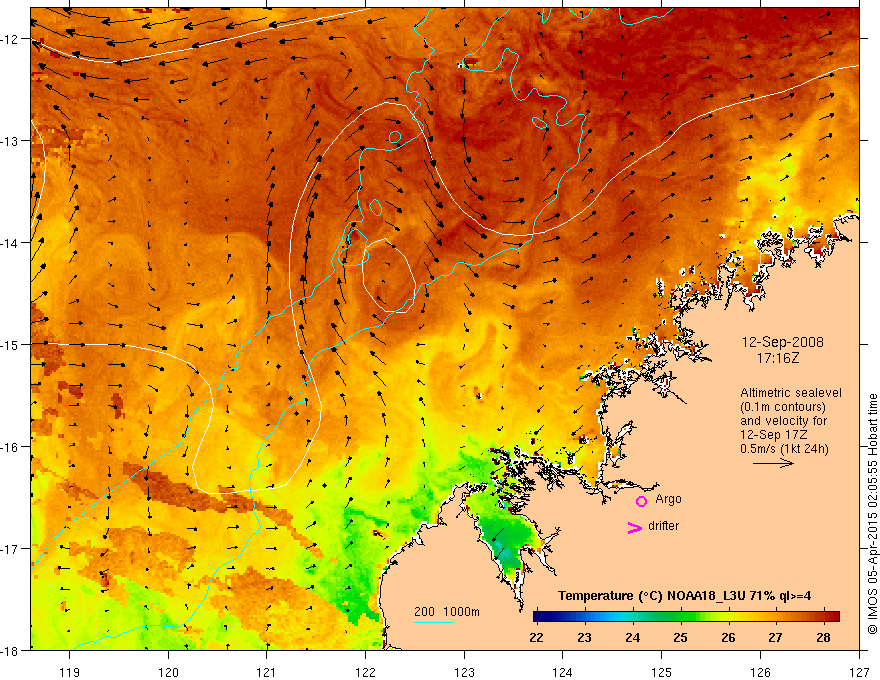
Task: Click the magenta drifter arrowhead symbol
Action: pyautogui.click(x=634, y=527)
